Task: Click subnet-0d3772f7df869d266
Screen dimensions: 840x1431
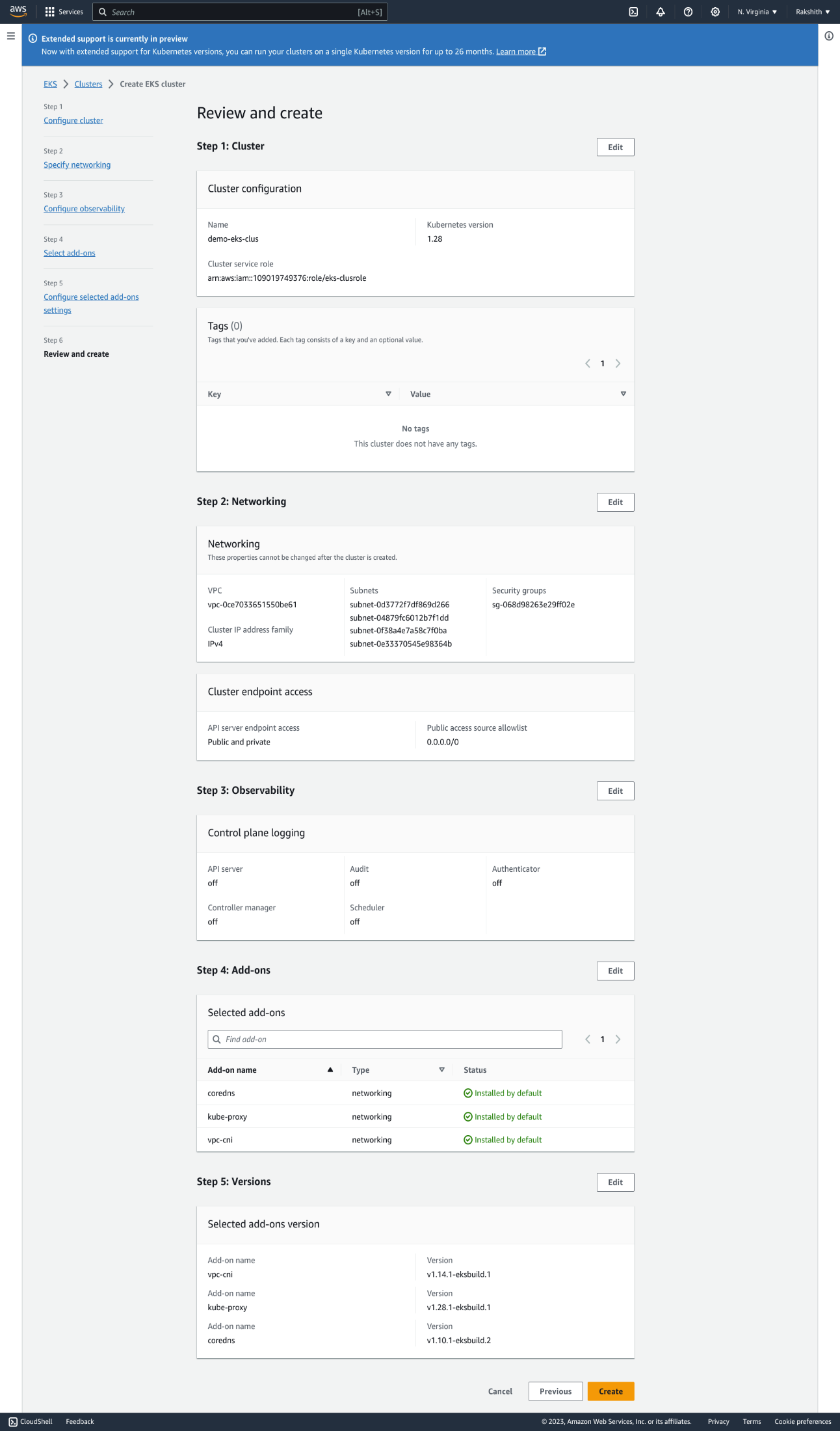Action: tap(400, 605)
